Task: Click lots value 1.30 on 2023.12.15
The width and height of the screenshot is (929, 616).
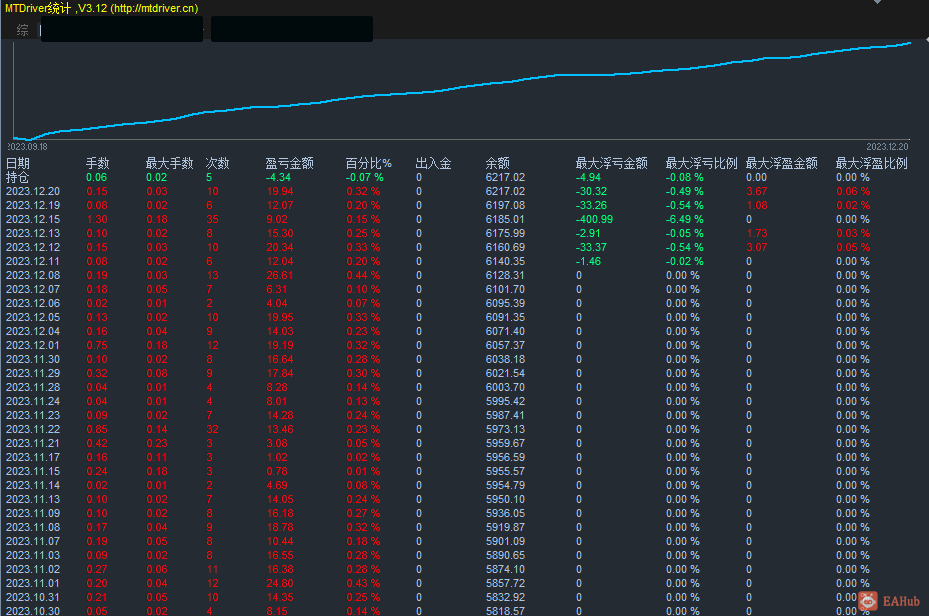Action: [97, 219]
